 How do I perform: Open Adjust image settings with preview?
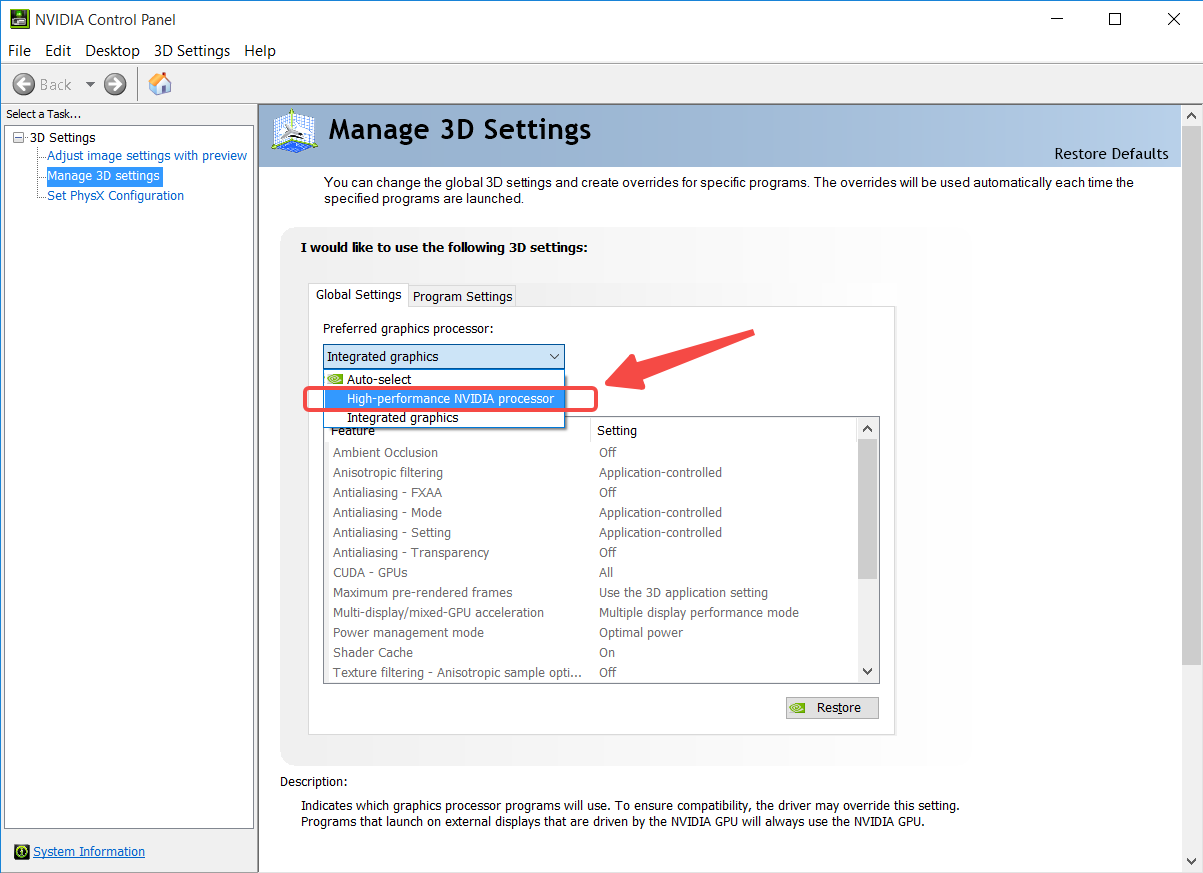[x=147, y=156]
